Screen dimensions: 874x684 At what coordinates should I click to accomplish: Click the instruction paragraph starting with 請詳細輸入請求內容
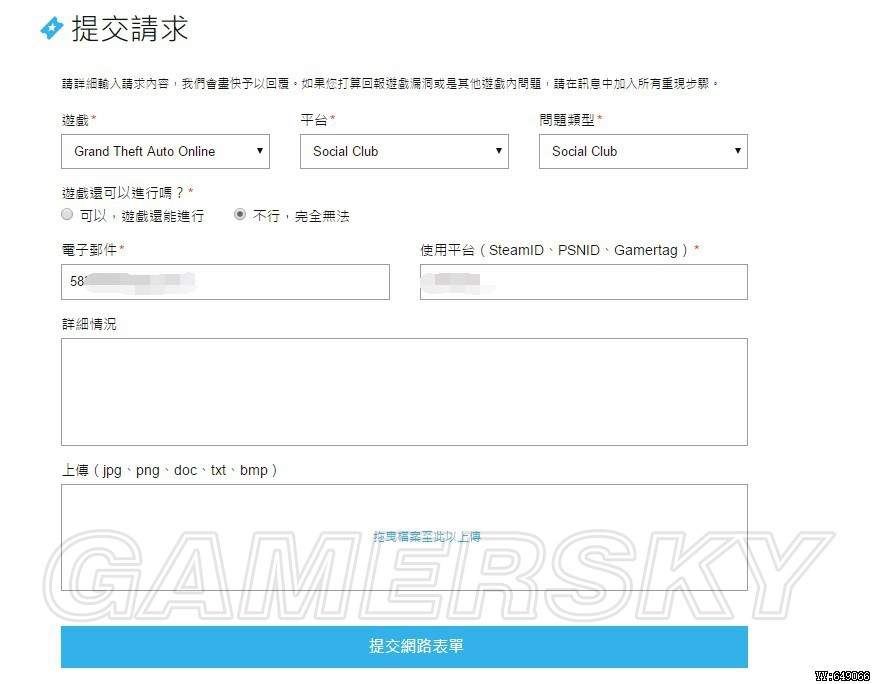click(390, 84)
